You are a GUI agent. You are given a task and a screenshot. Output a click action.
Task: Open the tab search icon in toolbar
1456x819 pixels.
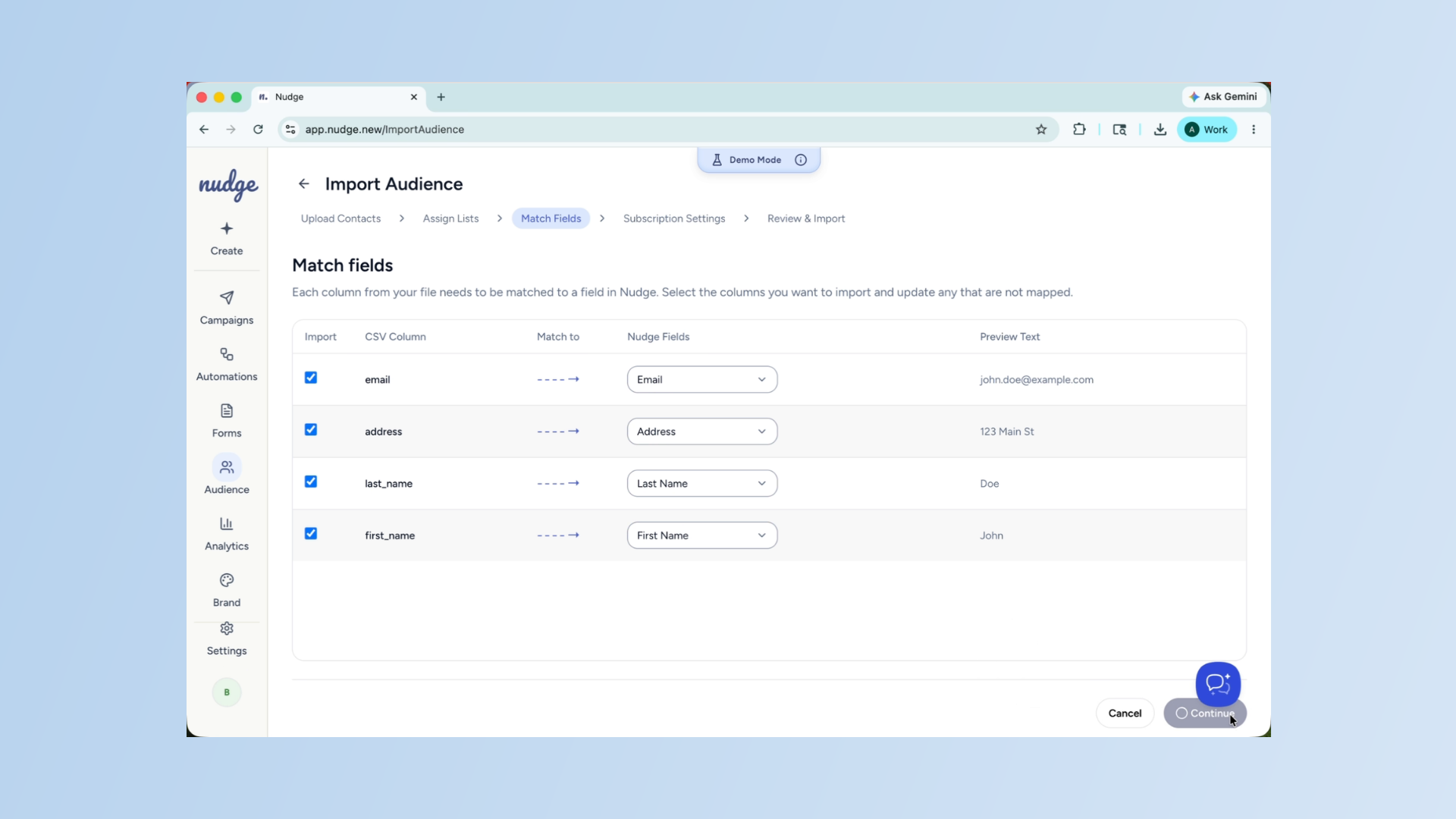(1119, 130)
